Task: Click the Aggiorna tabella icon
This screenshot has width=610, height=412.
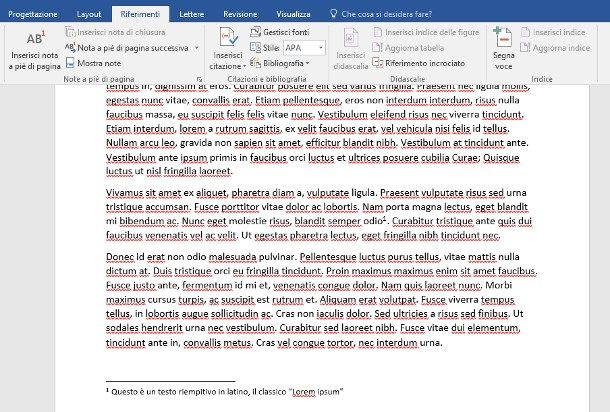Action: tap(377, 48)
